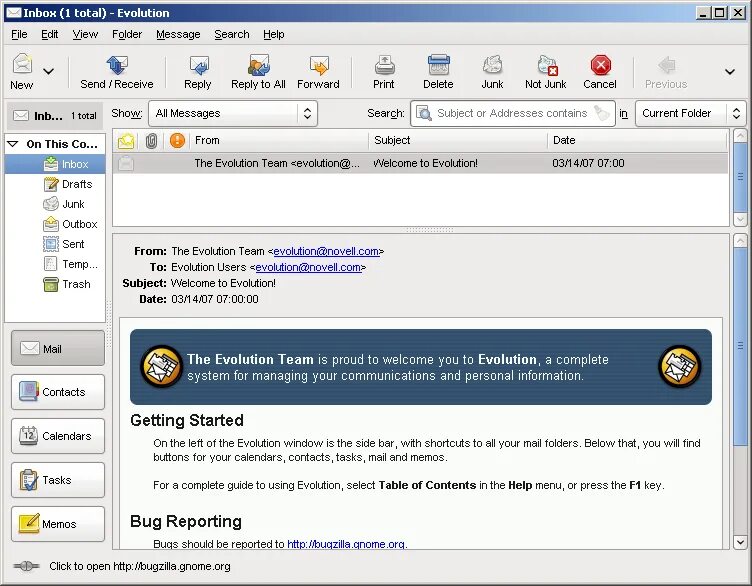Click the New message icon
This screenshot has height=586, width=752.
tap(22, 65)
